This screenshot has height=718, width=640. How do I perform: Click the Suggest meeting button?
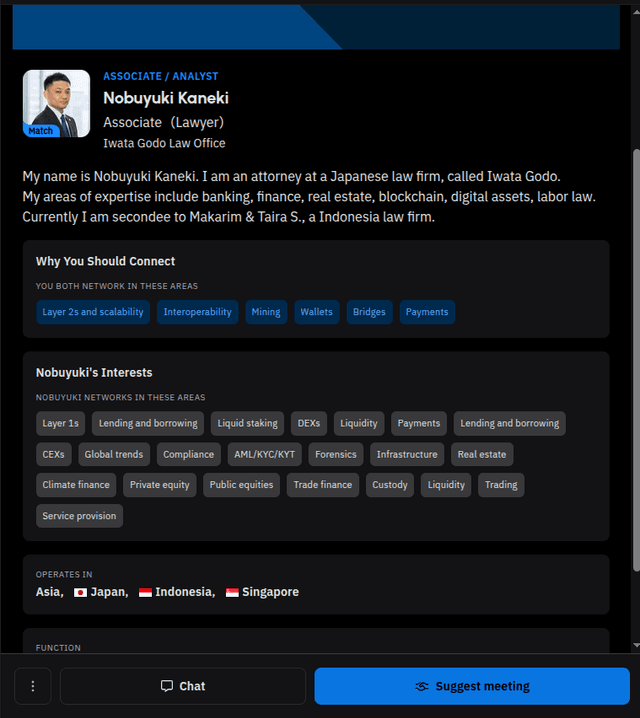(472, 686)
